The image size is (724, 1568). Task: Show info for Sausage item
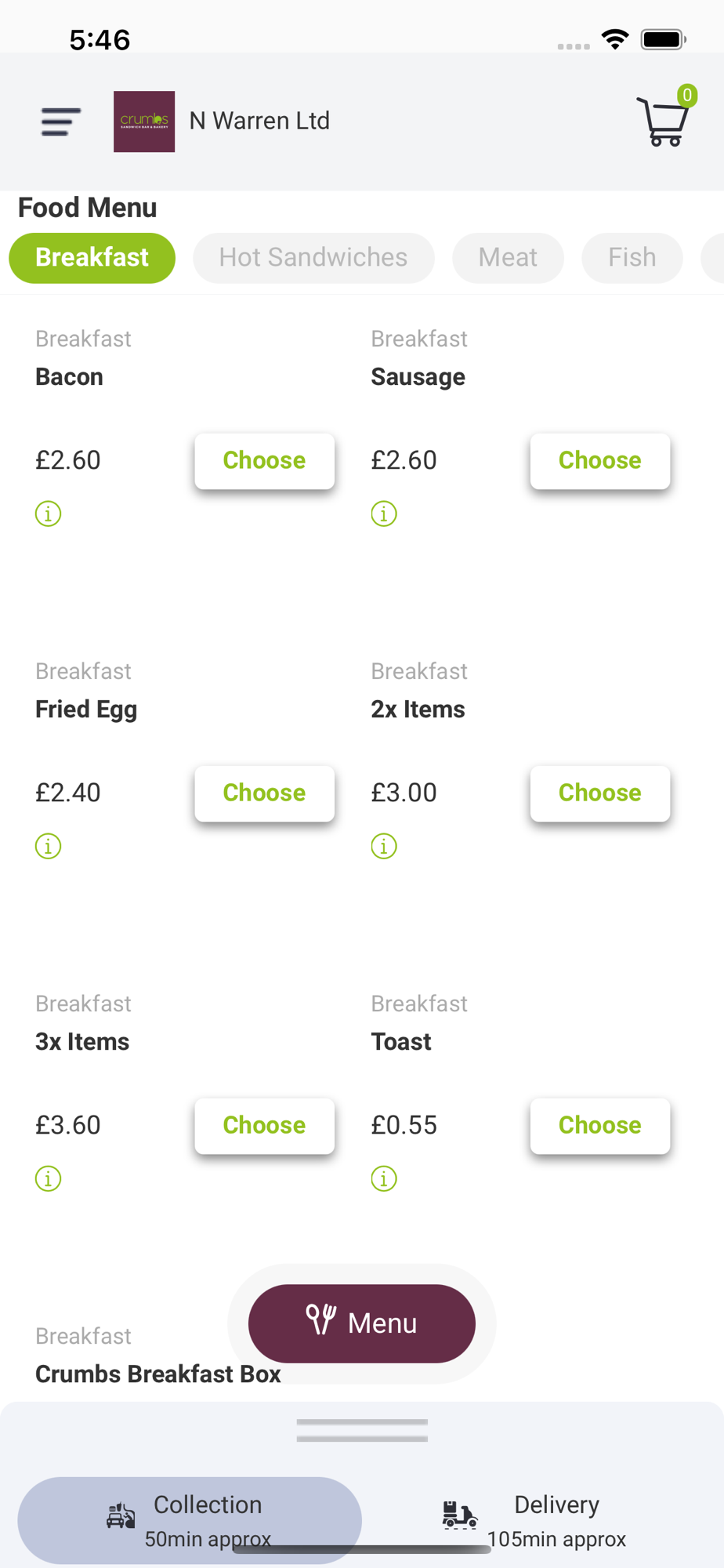click(x=384, y=514)
